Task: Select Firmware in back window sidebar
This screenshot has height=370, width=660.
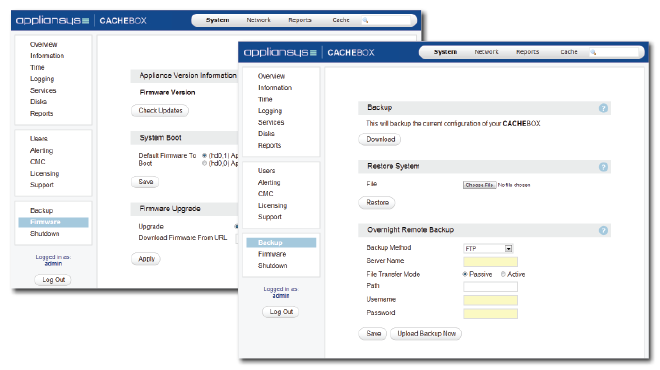Action: (x=53, y=222)
